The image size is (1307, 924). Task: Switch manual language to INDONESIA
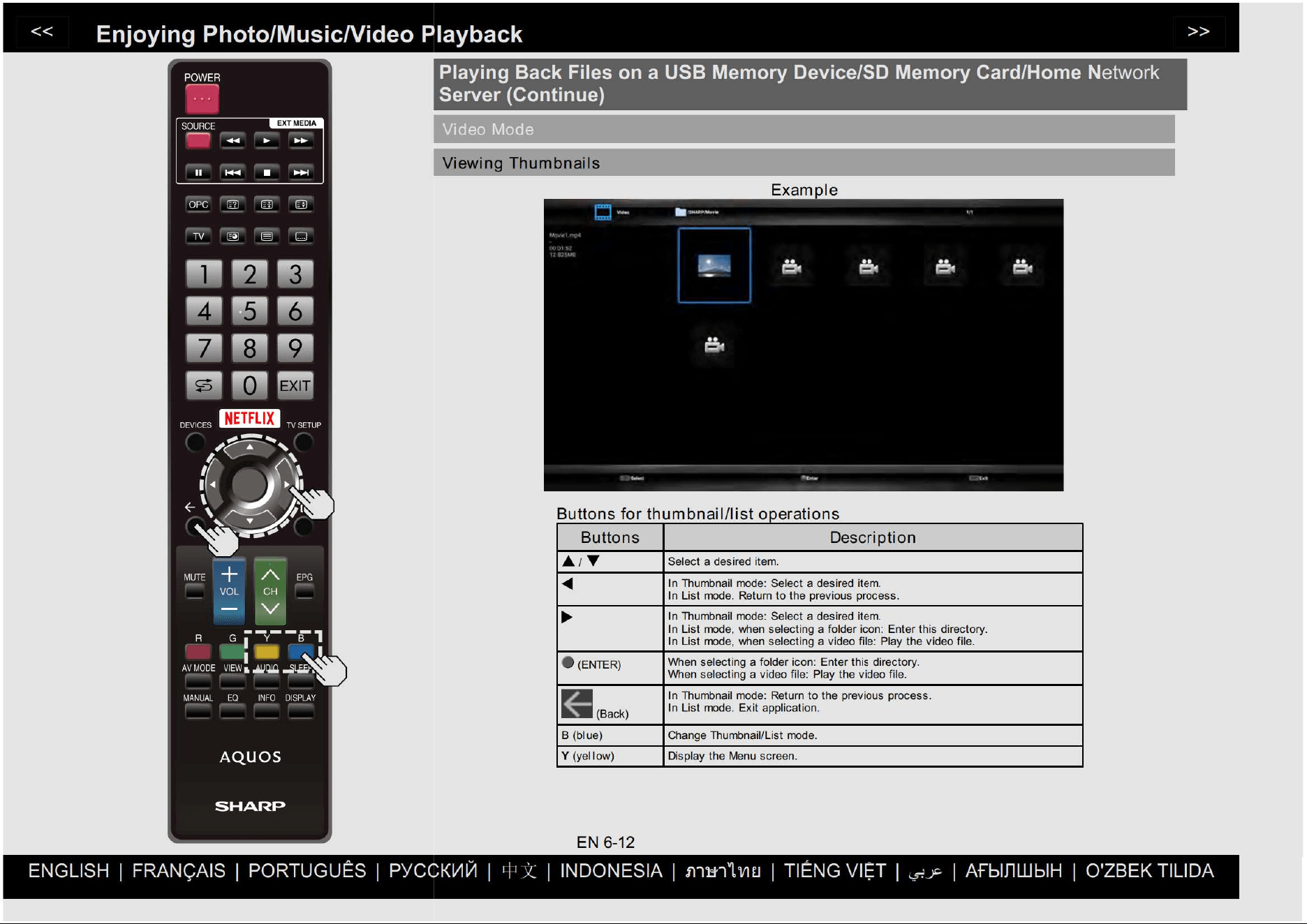point(611,871)
